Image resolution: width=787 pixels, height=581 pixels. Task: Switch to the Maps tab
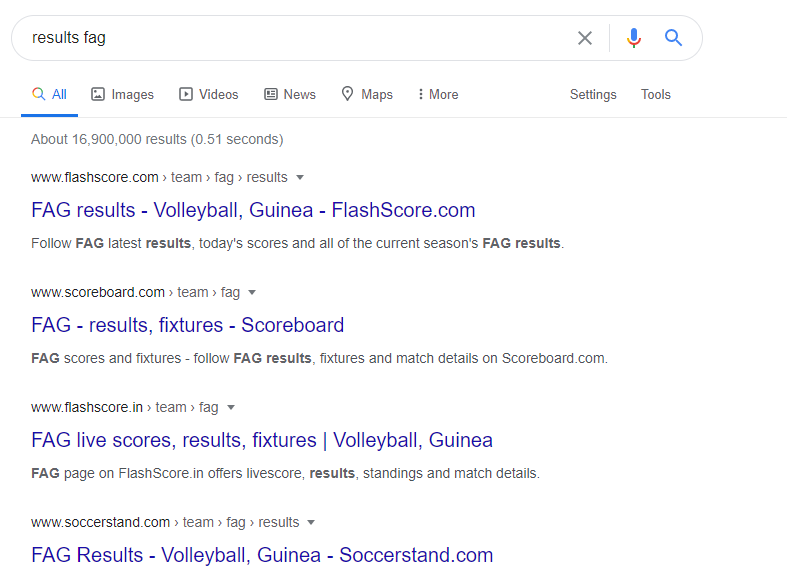click(x=377, y=95)
